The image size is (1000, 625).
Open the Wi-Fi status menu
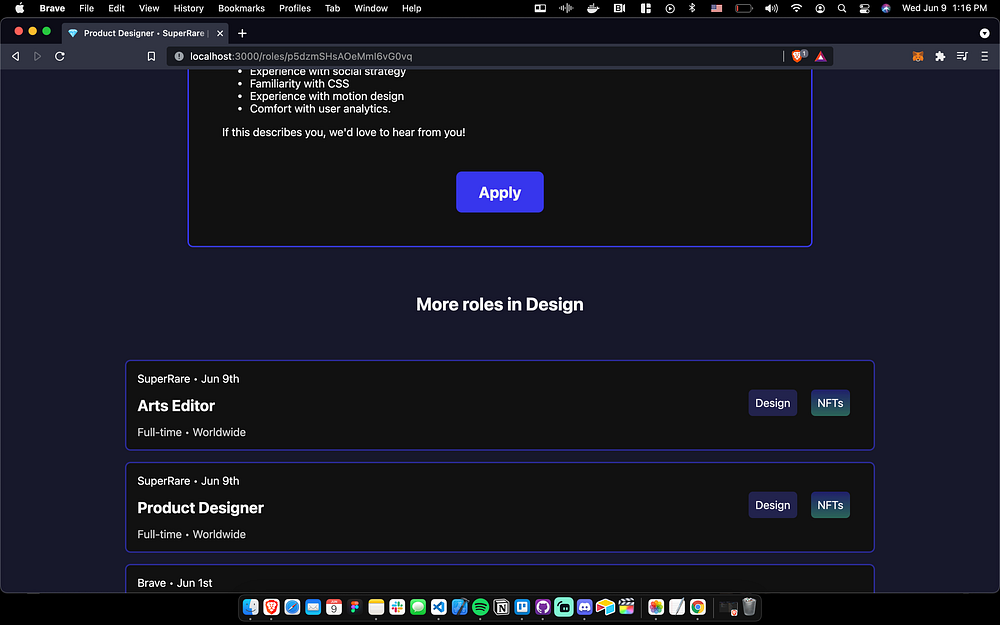(x=796, y=8)
